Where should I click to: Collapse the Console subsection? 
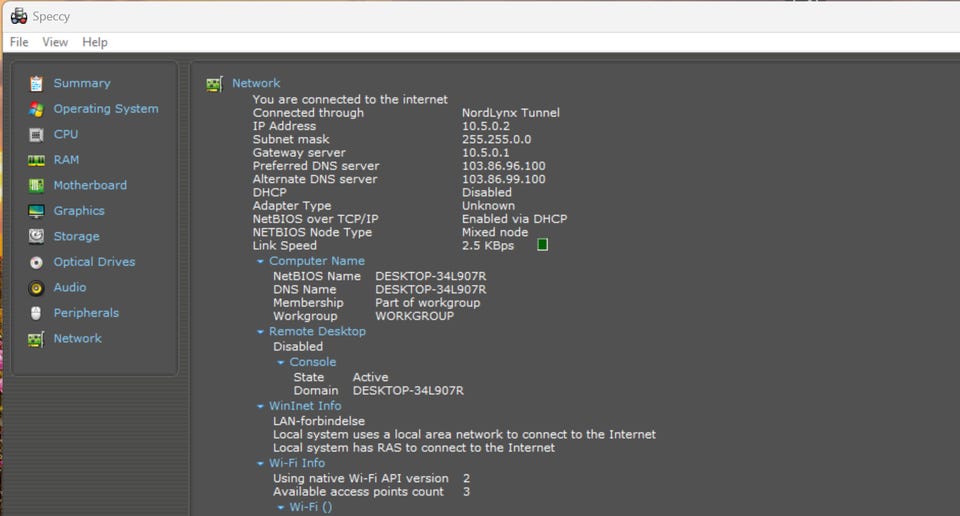pos(280,362)
